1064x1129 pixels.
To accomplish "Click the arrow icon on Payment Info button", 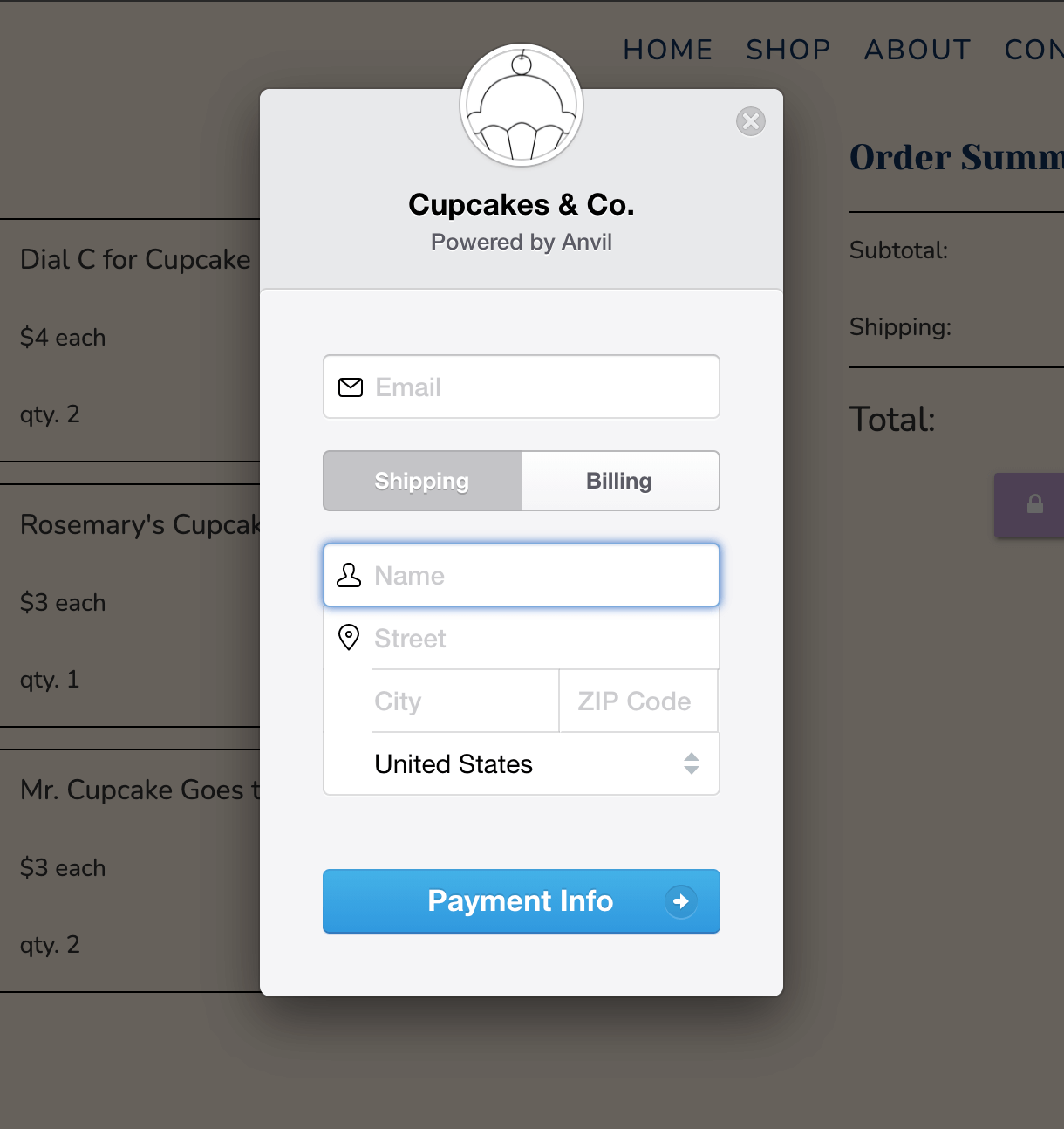I will point(681,901).
